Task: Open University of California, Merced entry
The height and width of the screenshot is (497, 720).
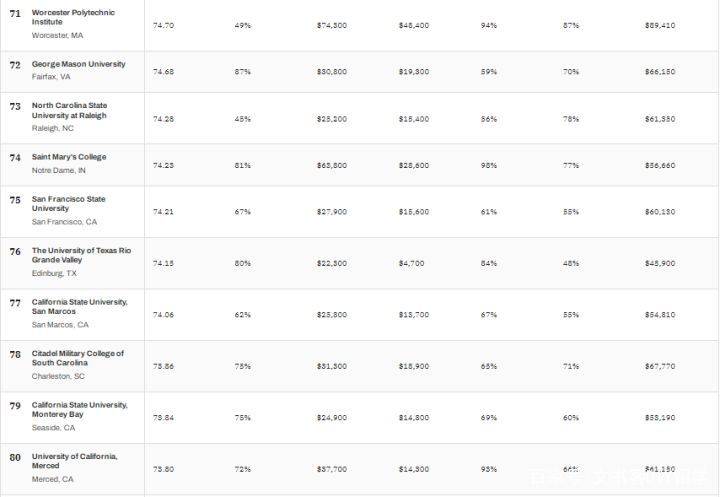Action: [x=74, y=461]
